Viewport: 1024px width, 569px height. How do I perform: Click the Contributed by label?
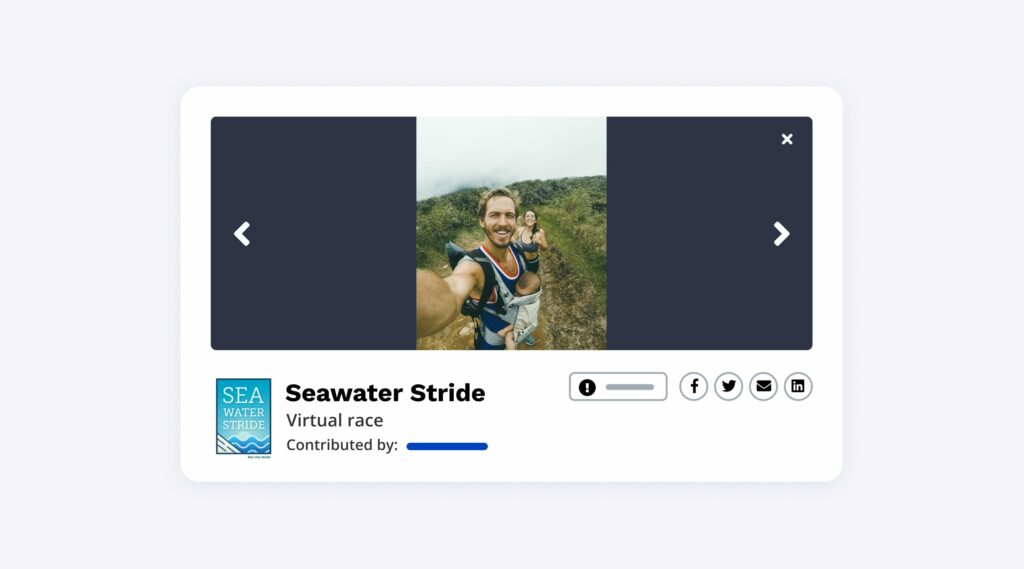point(342,445)
